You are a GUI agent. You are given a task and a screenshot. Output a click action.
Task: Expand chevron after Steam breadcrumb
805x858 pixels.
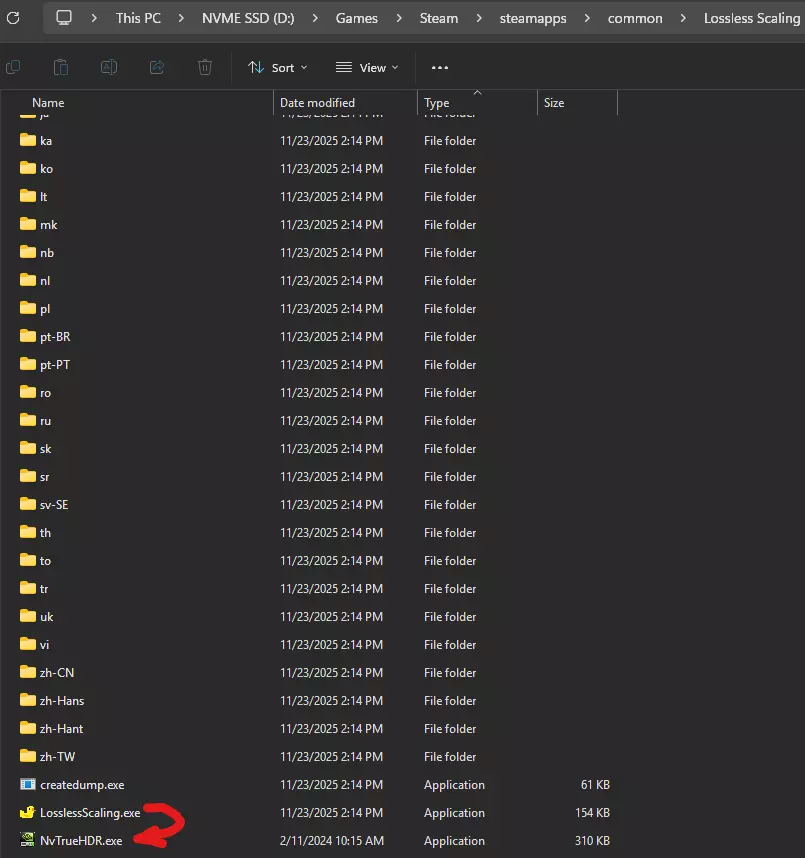(x=479, y=18)
